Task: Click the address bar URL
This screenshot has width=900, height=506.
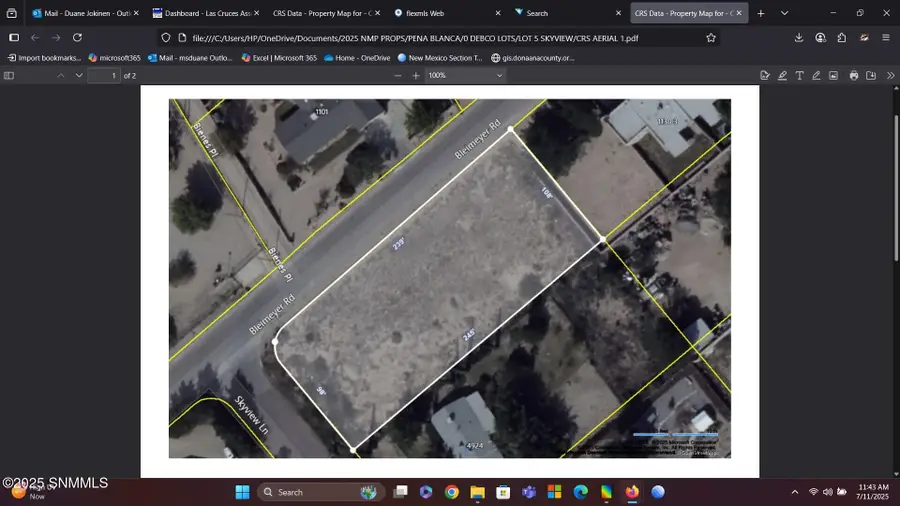Action: pos(415,38)
